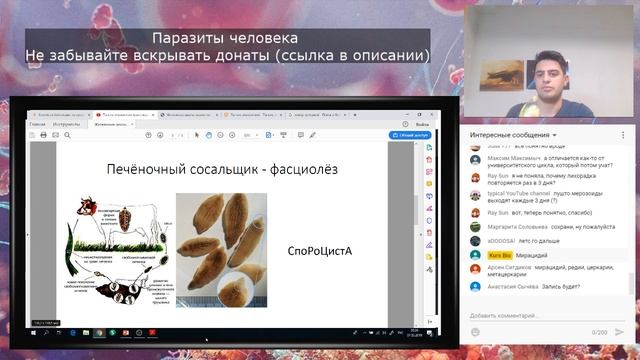This screenshot has width=640, height=360.
Task: Send the chat message with arrow icon
Action: (619, 332)
